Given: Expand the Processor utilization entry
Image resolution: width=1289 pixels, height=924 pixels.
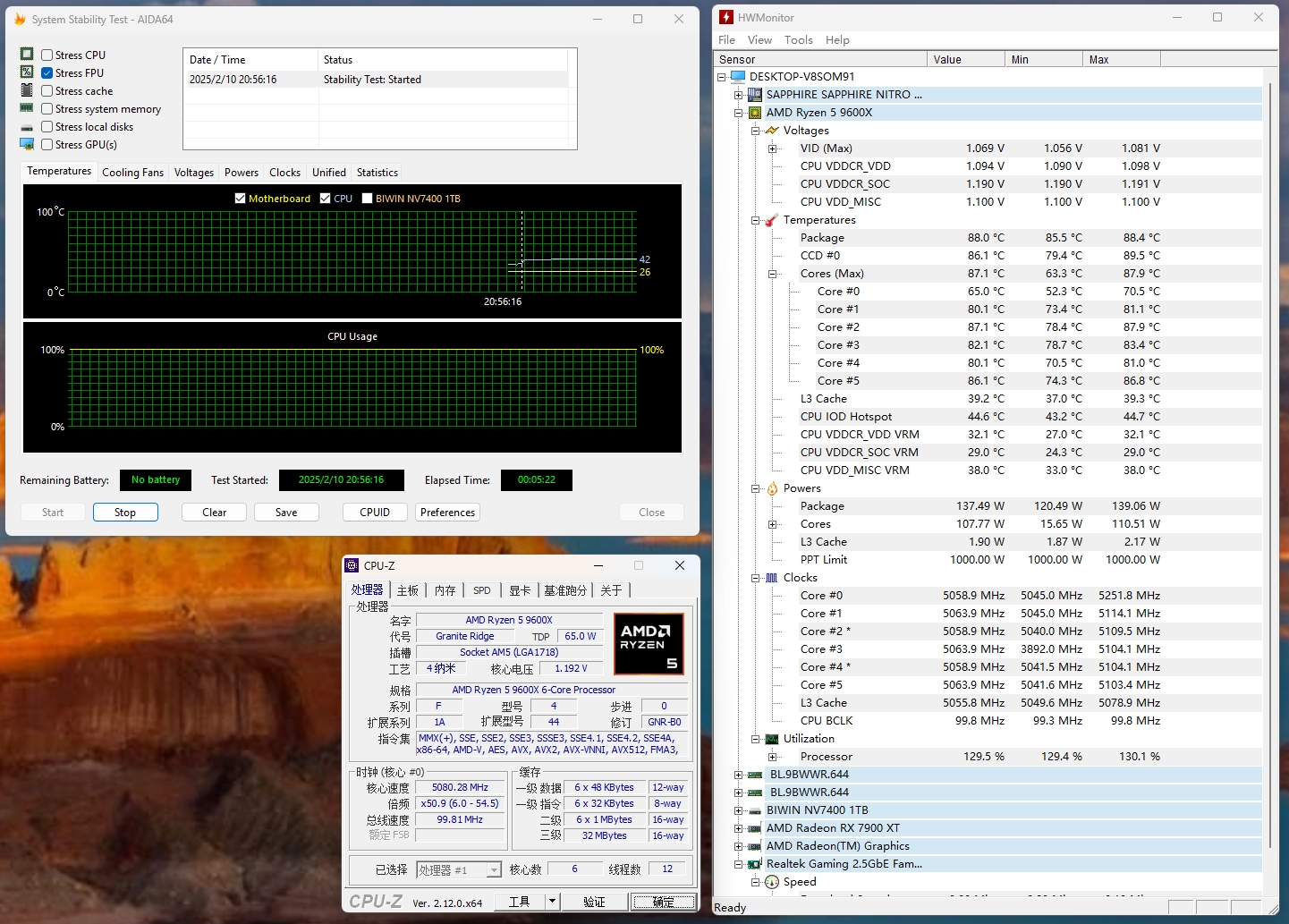Looking at the screenshot, I should coord(772,757).
